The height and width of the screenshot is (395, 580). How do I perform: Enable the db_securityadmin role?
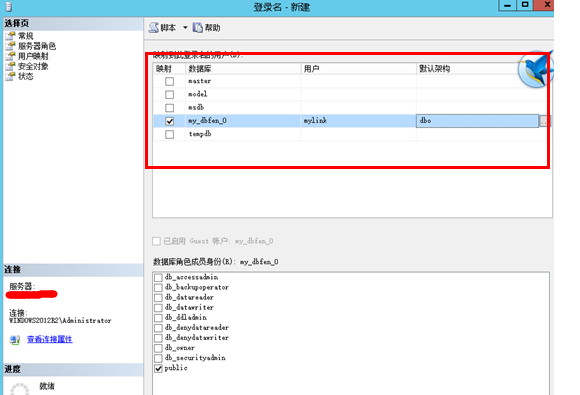coord(158,358)
